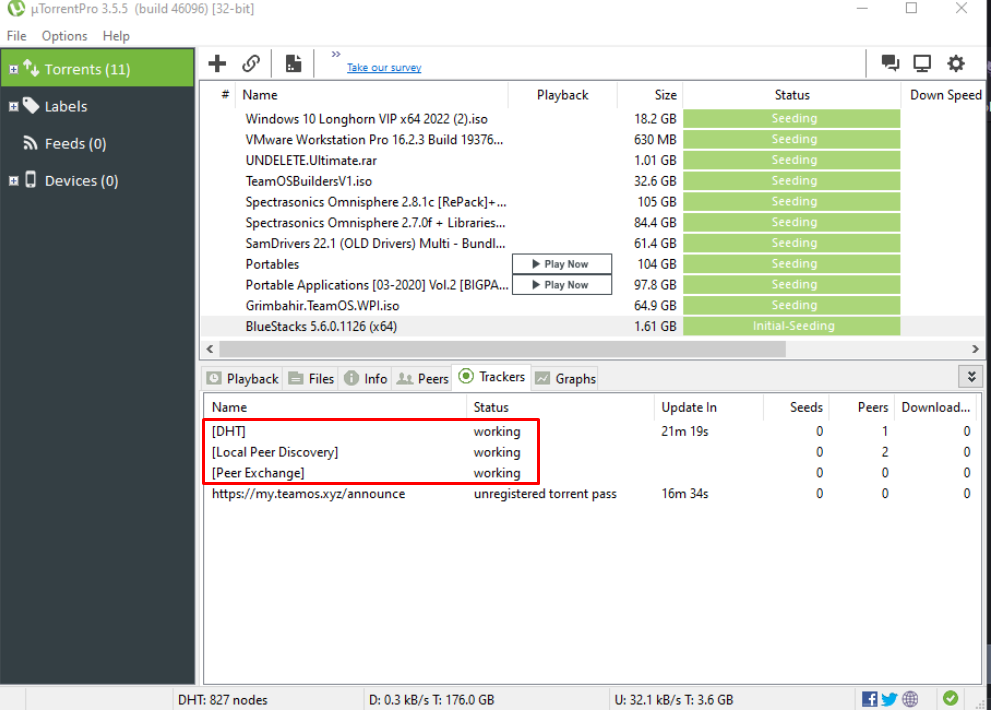This screenshot has height=710, width=991.
Task: Expand the Labels tree node
Action: (13, 107)
